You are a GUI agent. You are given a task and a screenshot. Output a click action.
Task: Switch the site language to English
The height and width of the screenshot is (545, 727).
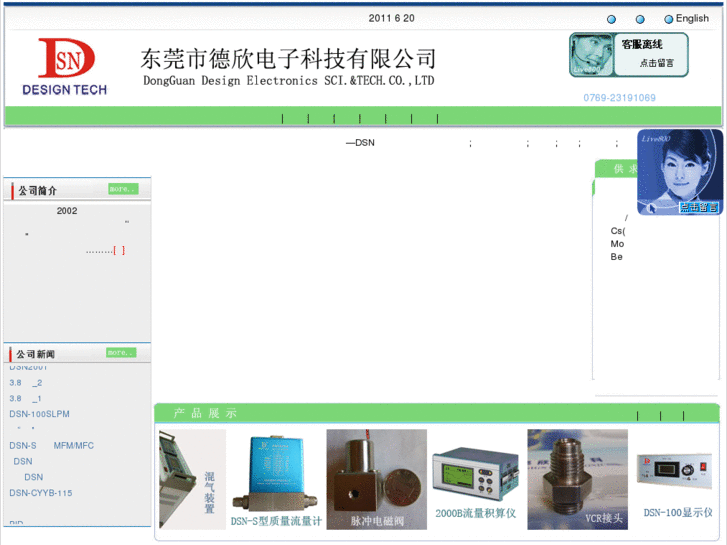point(692,19)
